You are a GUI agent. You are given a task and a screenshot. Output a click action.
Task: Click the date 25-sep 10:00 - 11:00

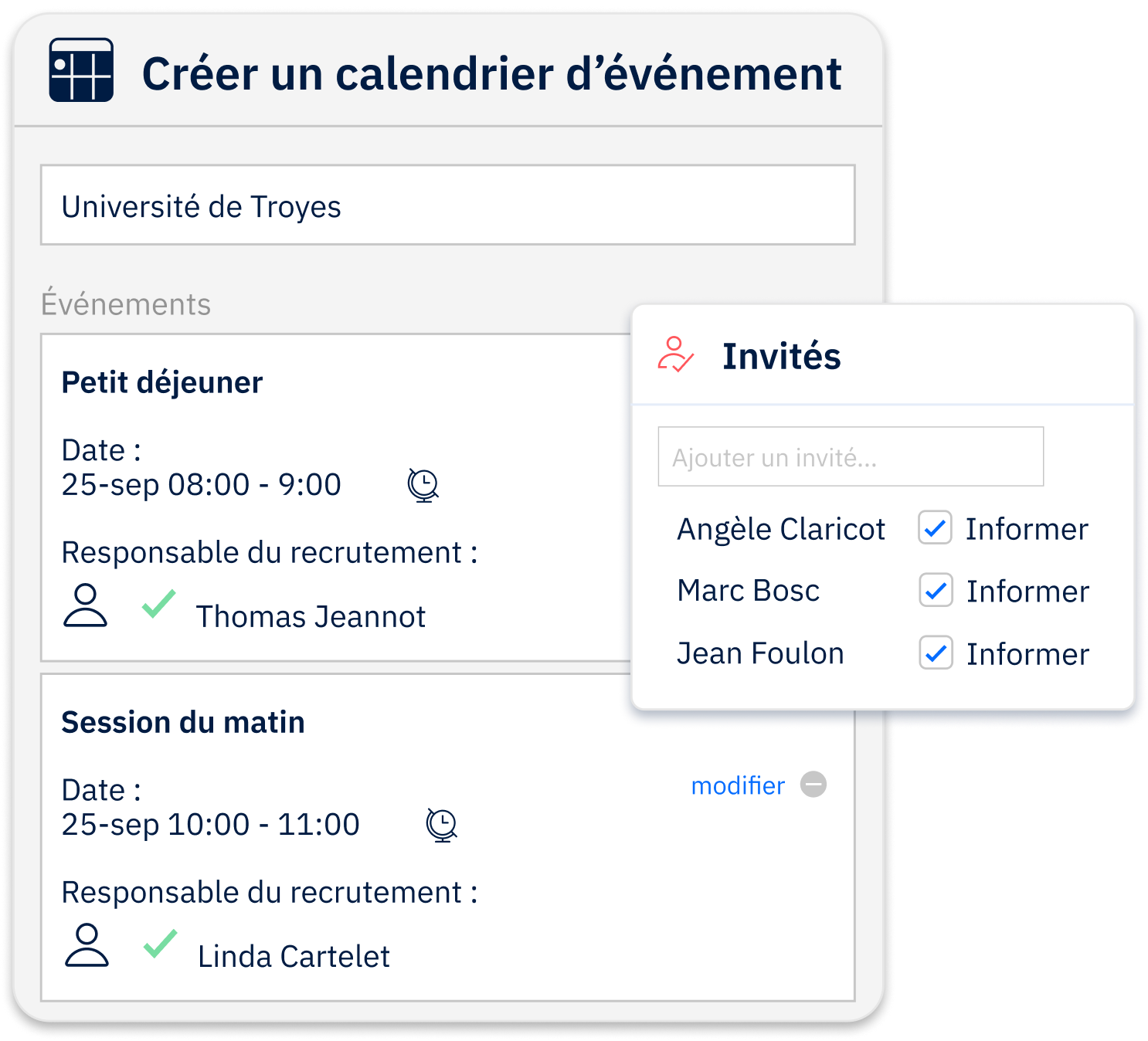pos(210,825)
